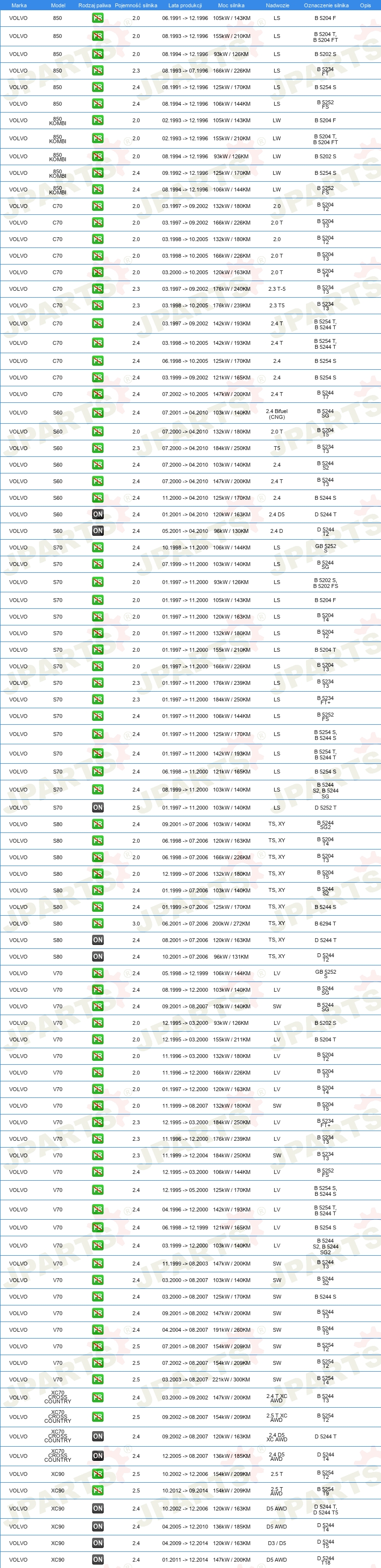The width and height of the screenshot is (381, 1568).
Task: Select the ON diesel icon for S60 96kW / 130KM
Action: tap(97, 531)
